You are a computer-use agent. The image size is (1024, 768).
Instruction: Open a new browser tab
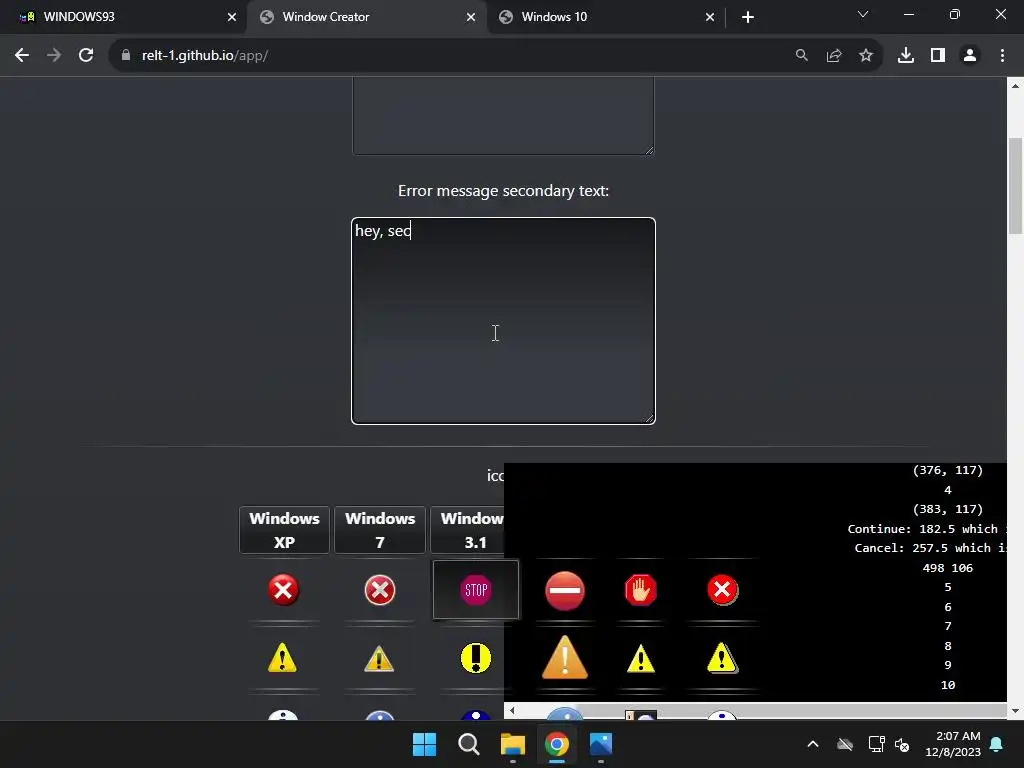click(748, 17)
